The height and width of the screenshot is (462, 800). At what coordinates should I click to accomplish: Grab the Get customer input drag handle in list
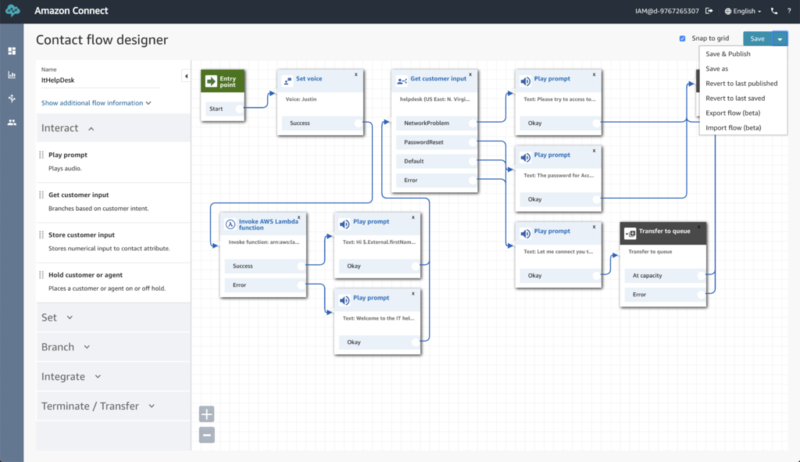click(41, 195)
